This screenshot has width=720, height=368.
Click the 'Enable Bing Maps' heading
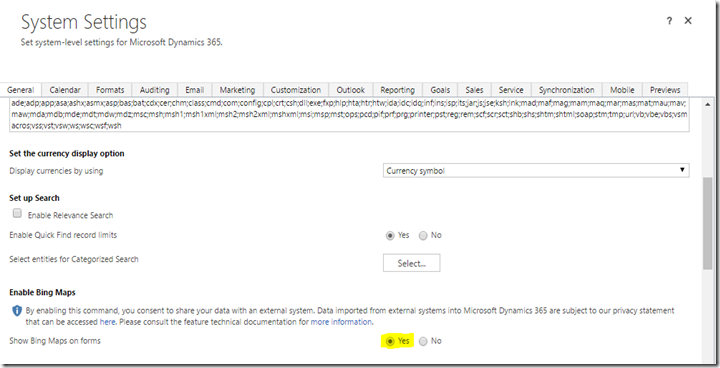click(x=42, y=292)
